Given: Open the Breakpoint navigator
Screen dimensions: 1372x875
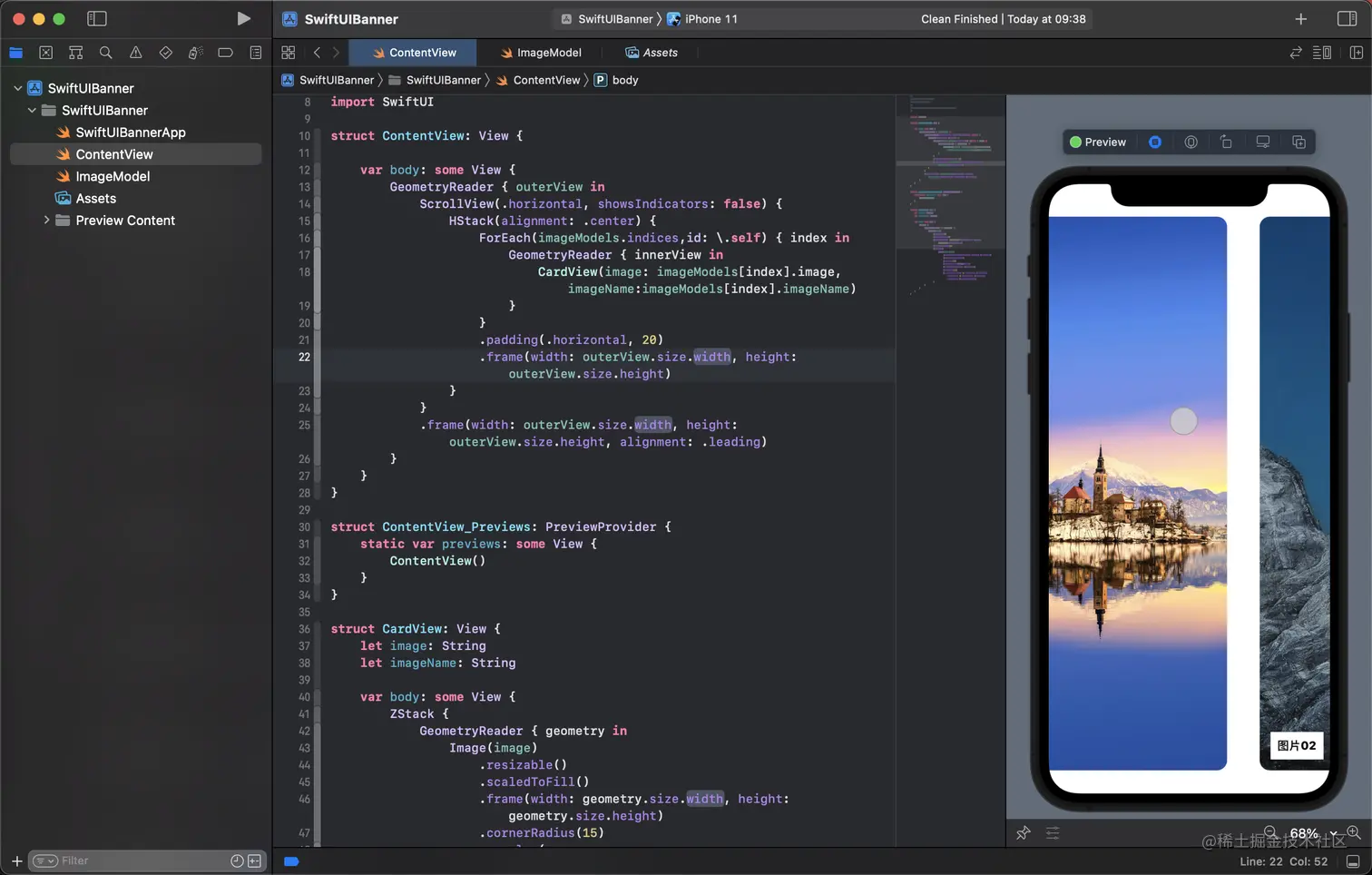Looking at the screenshot, I should pyautogui.click(x=225, y=53).
